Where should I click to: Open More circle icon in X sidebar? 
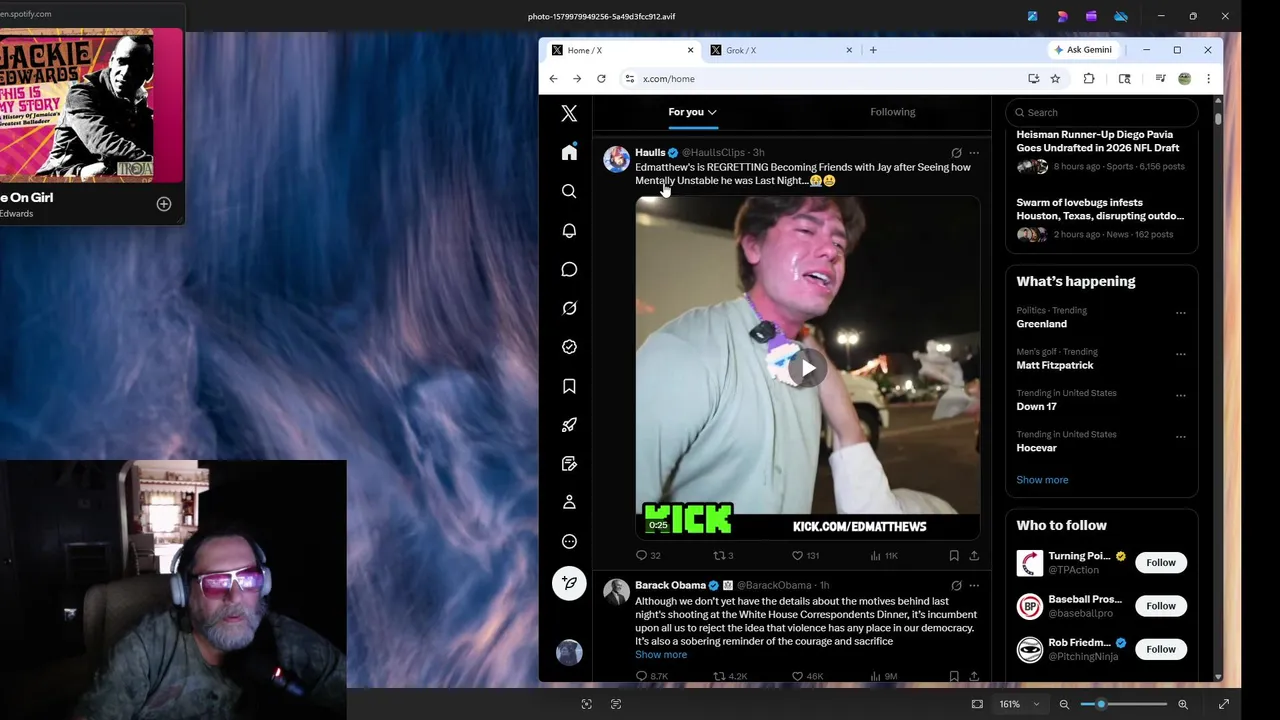(569, 541)
